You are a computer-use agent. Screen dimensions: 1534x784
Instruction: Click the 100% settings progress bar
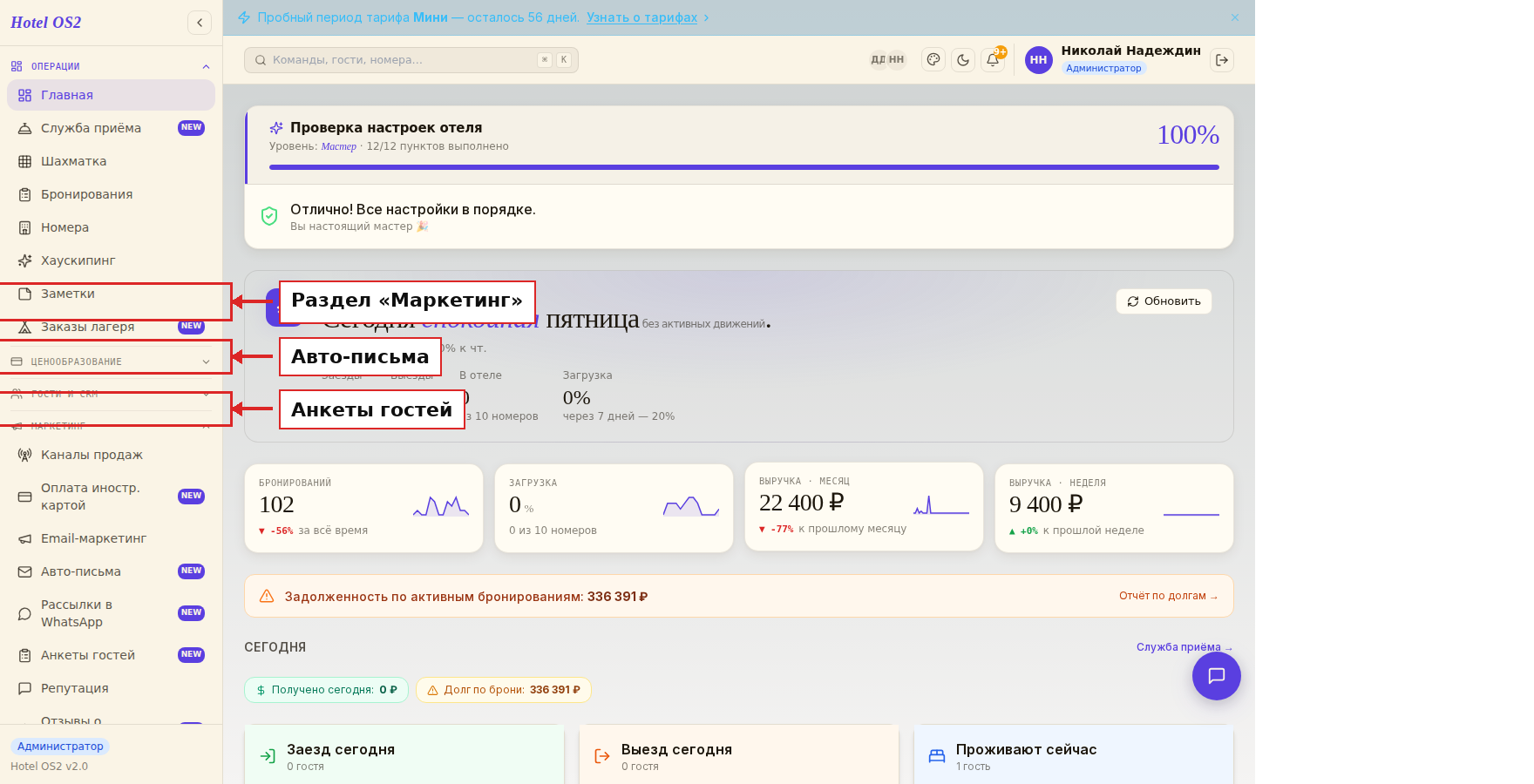tap(744, 167)
